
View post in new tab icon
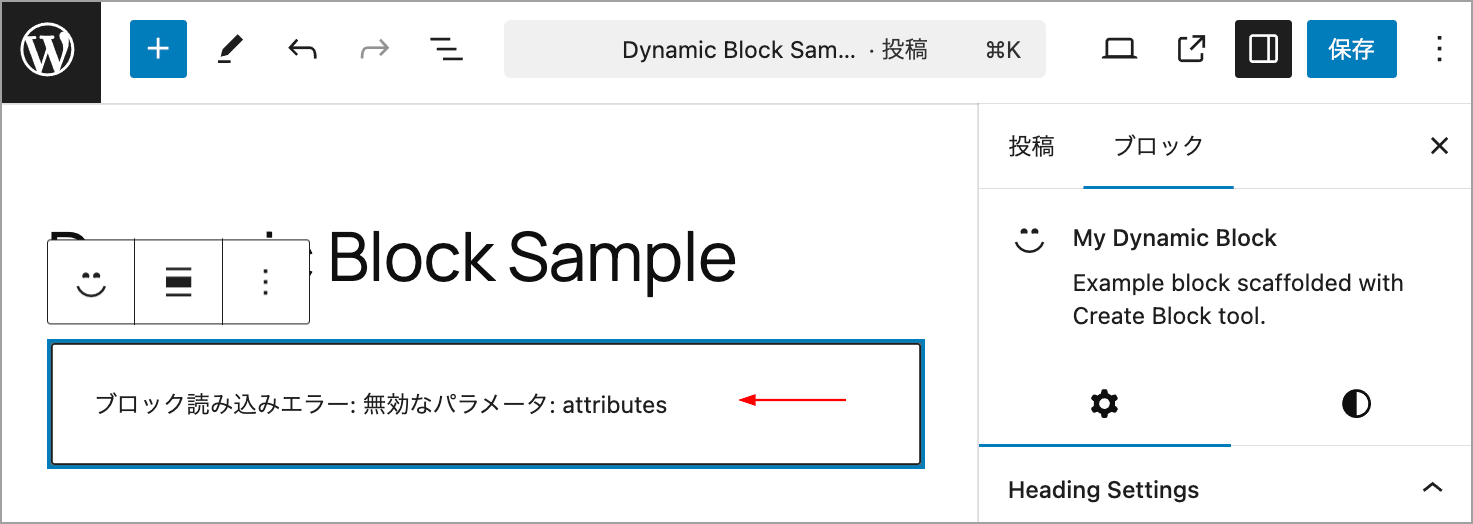click(x=1192, y=49)
